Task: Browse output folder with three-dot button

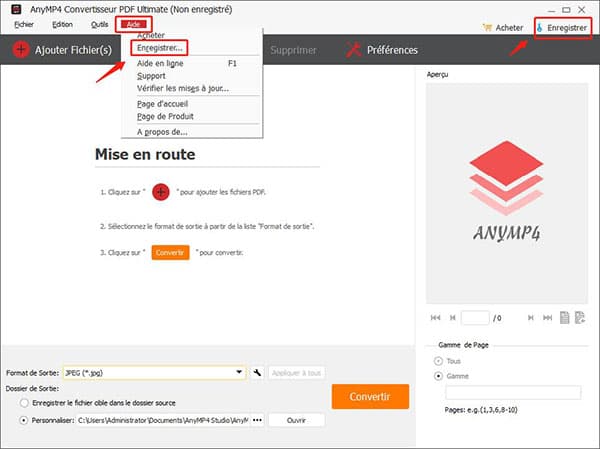Action: click(257, 420)
